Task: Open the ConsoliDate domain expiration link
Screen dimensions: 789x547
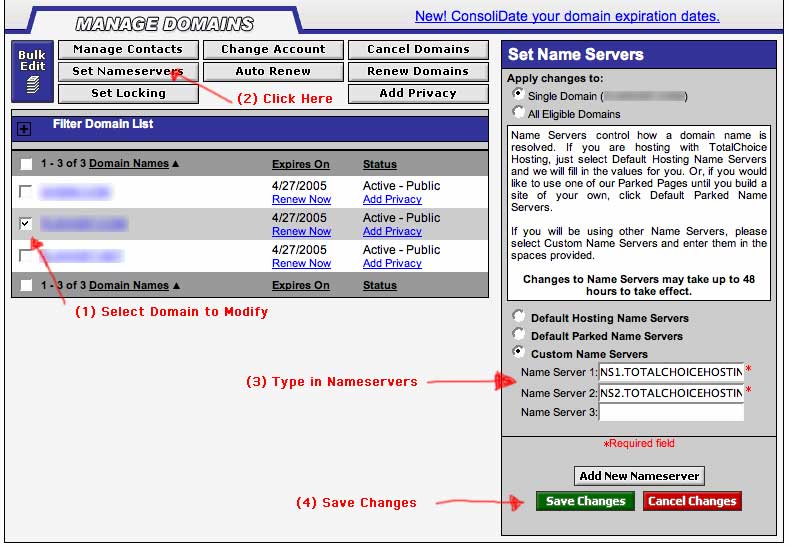Action: 567,16
